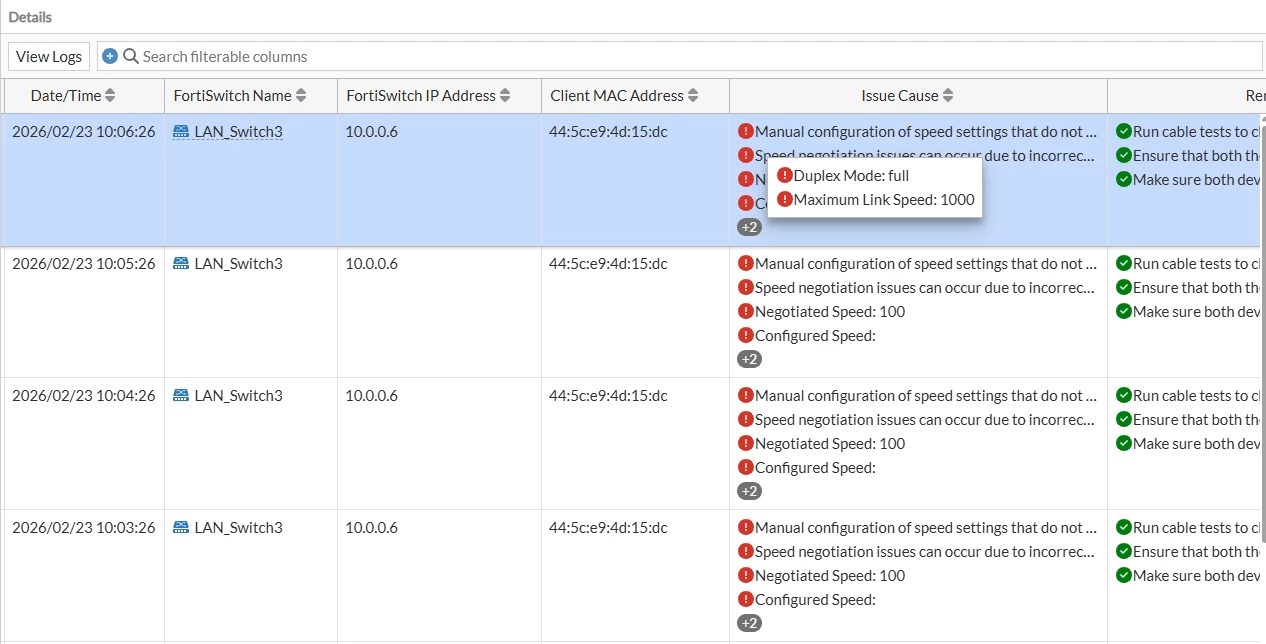Click IP 10.0.0.6 in the 10:05:26 row

tap(371, 263)
